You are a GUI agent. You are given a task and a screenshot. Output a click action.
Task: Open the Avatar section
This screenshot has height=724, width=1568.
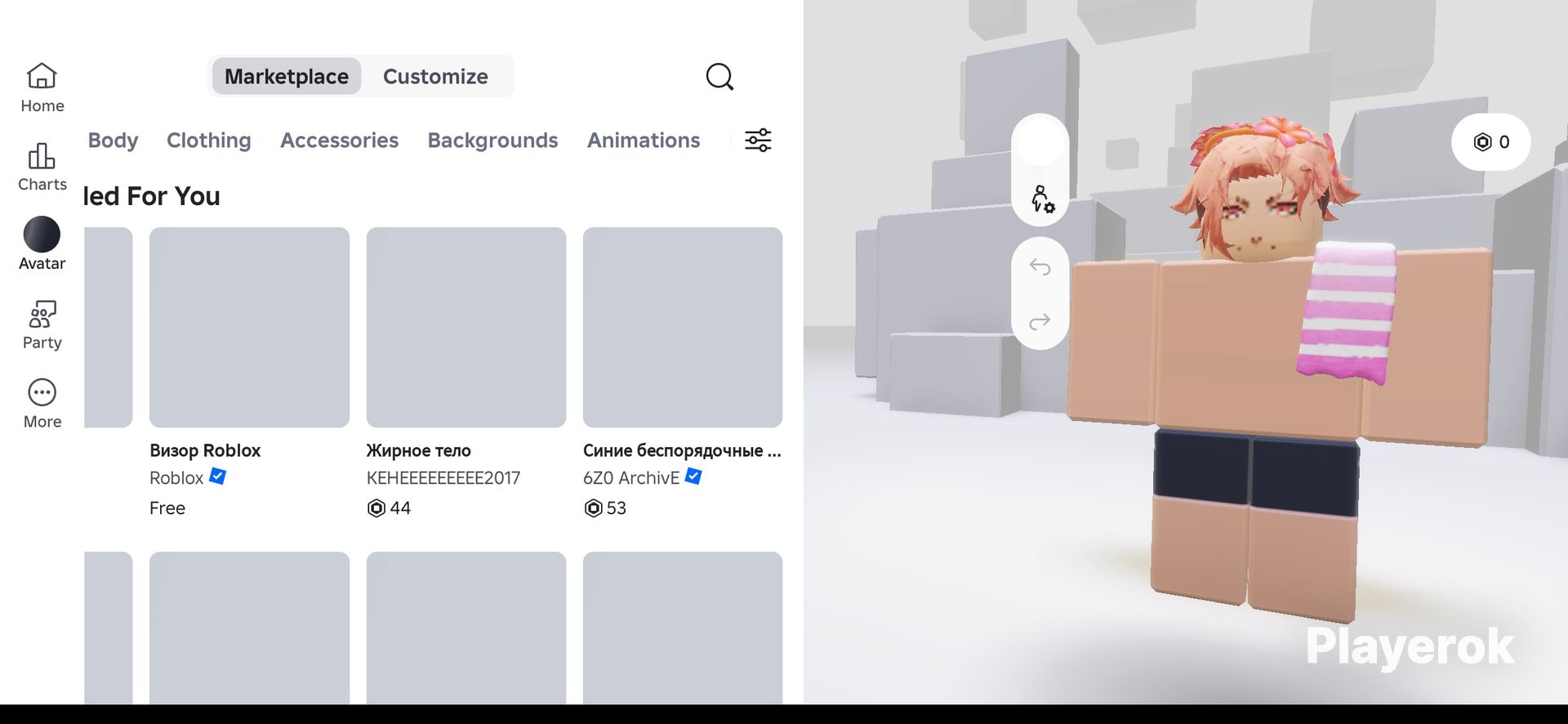[42, 244]
